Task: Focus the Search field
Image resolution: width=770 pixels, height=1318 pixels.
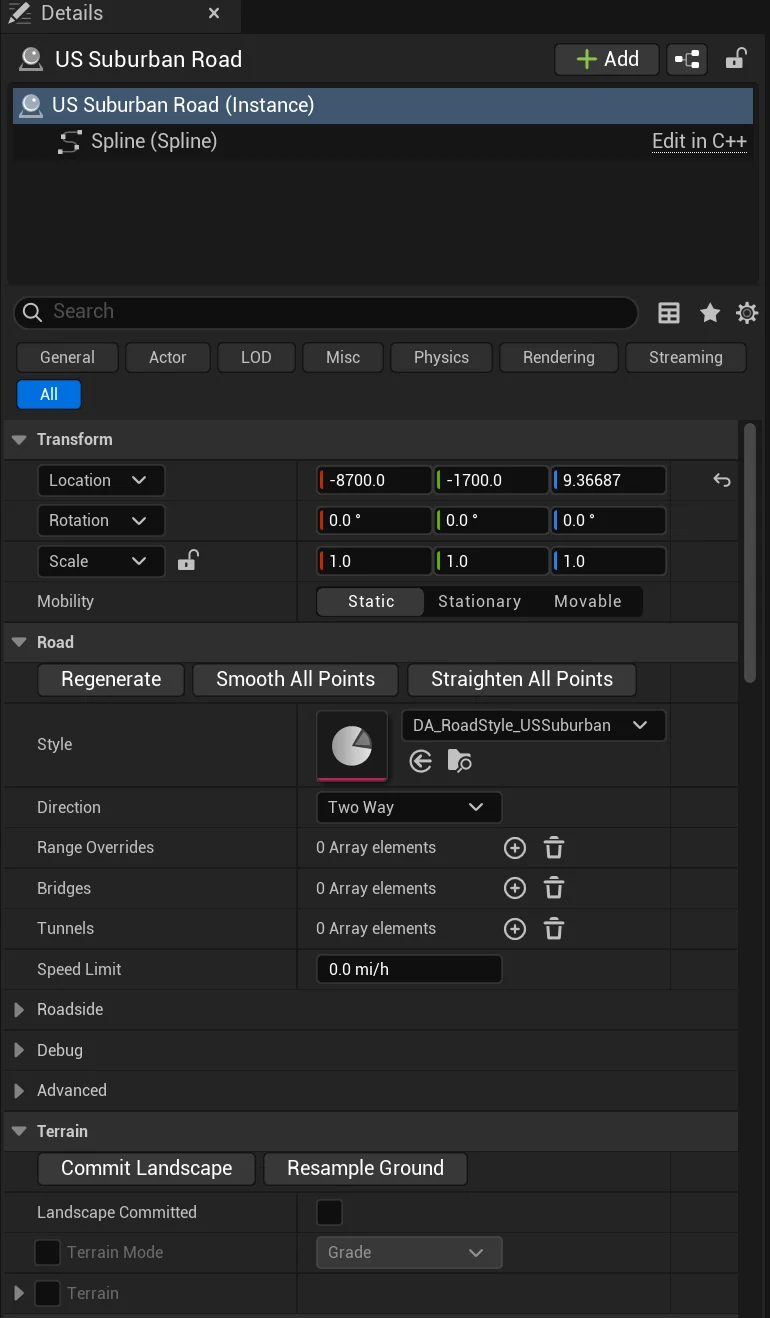Action: click(x=326, y=312)
